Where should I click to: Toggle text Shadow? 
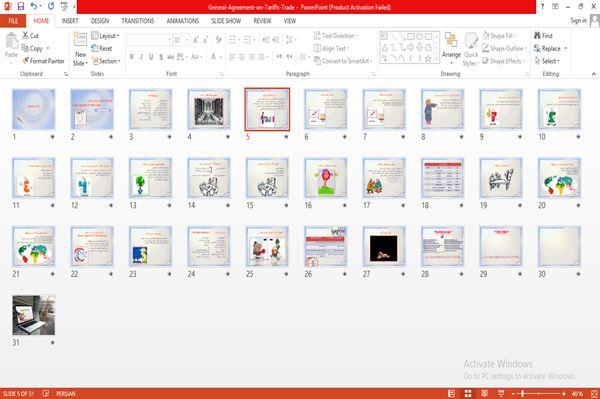161,57
